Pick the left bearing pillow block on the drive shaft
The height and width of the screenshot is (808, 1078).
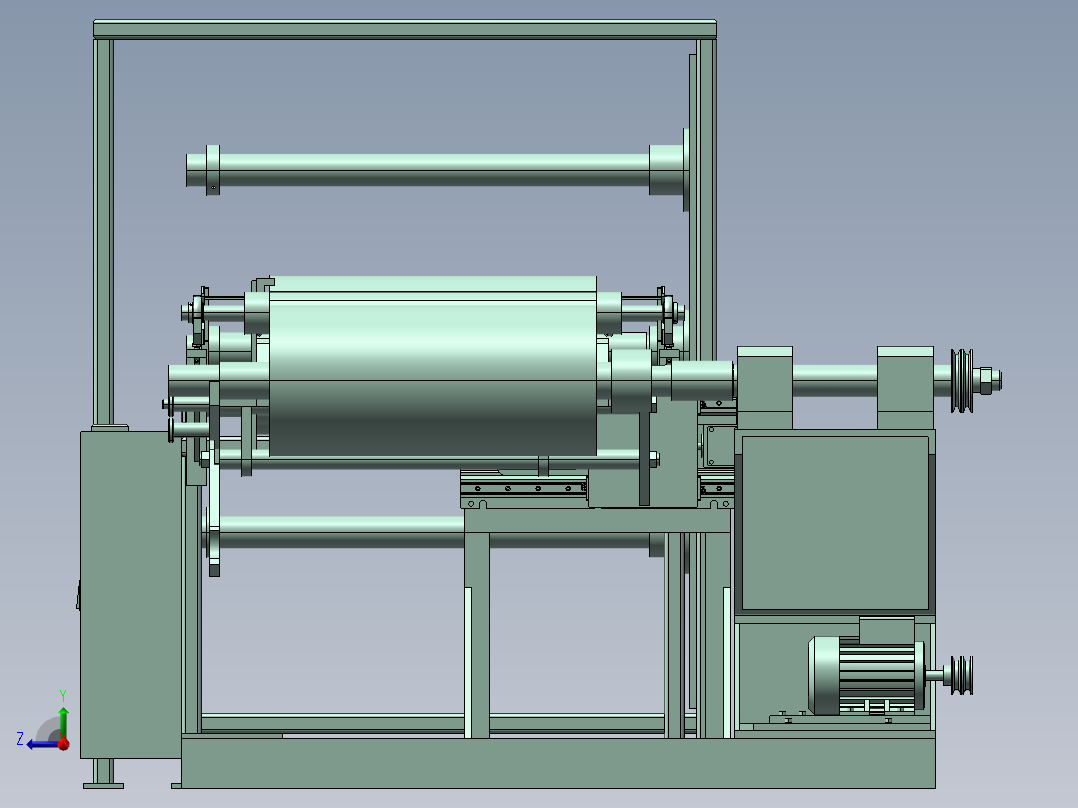[764, 389]
